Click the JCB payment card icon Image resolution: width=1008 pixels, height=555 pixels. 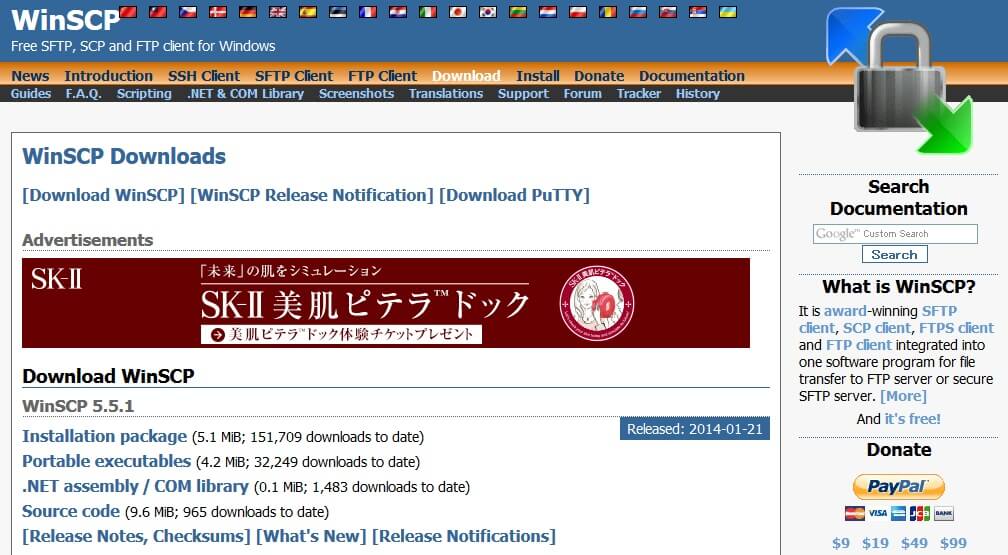920,513
